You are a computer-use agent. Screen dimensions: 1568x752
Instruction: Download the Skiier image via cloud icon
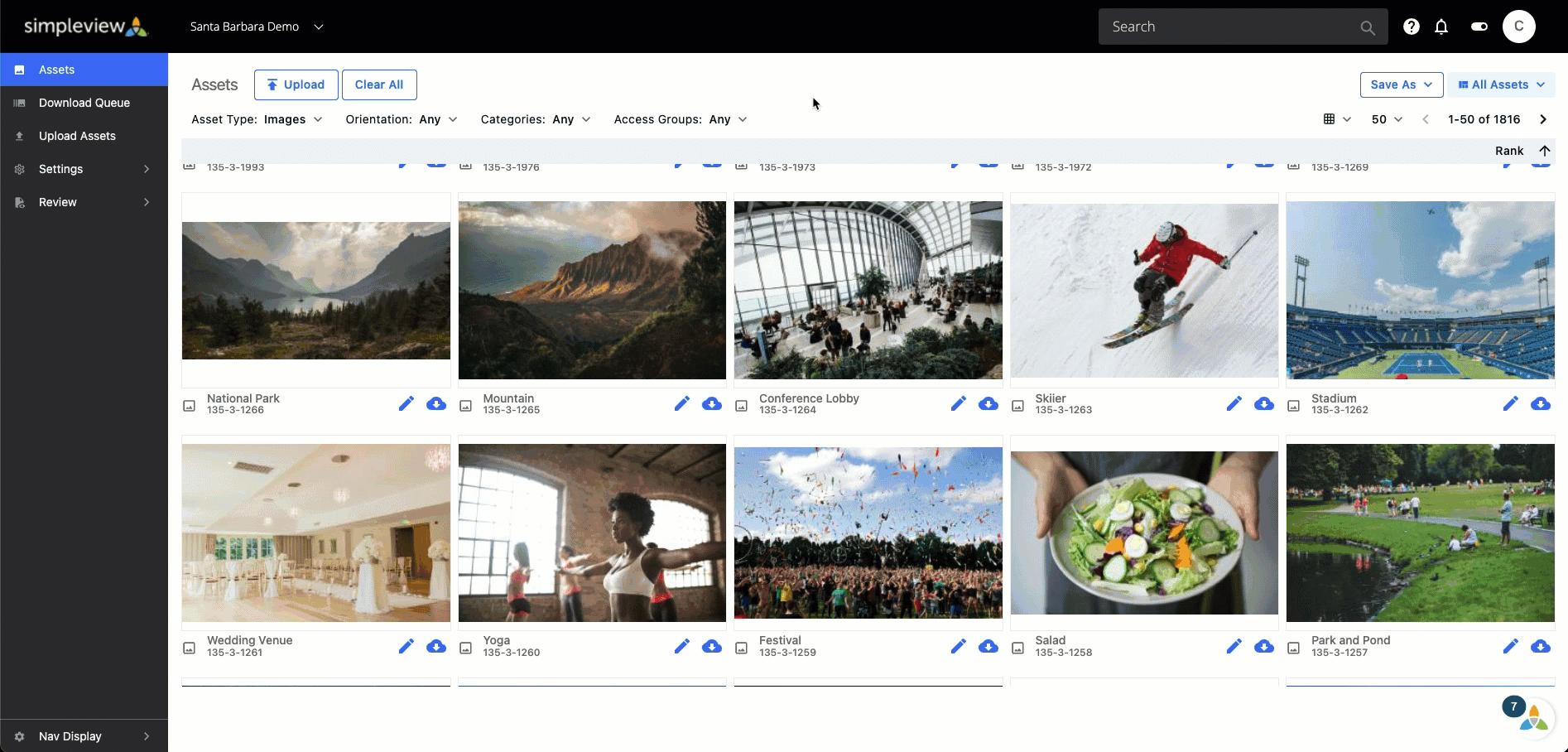click(1264, 403)
